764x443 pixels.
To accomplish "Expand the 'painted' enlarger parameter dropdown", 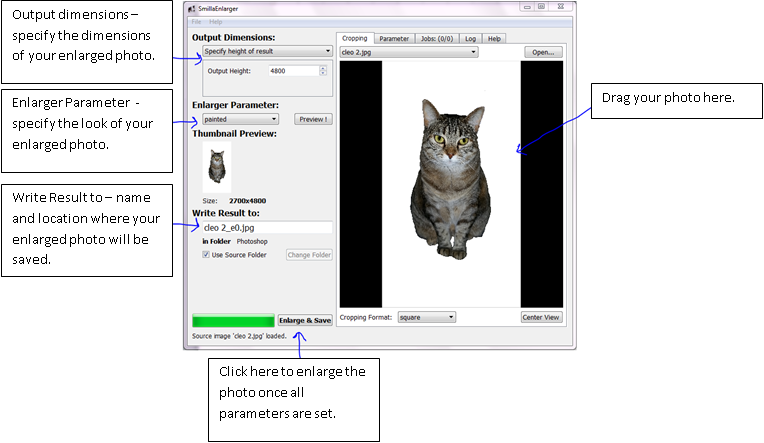I will tap(240, 119).
